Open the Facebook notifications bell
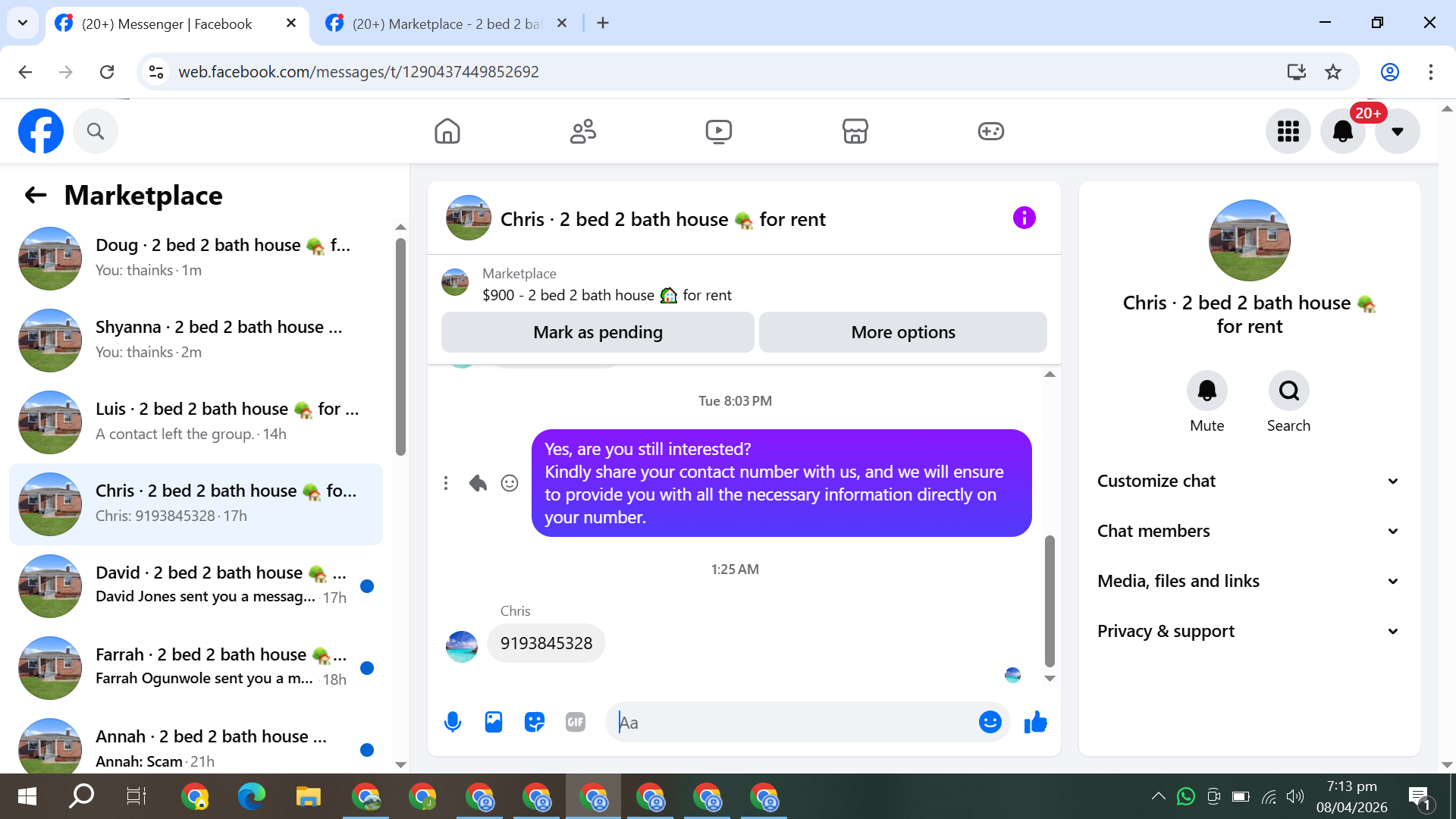1456x819 pixels. (1342, 131)
